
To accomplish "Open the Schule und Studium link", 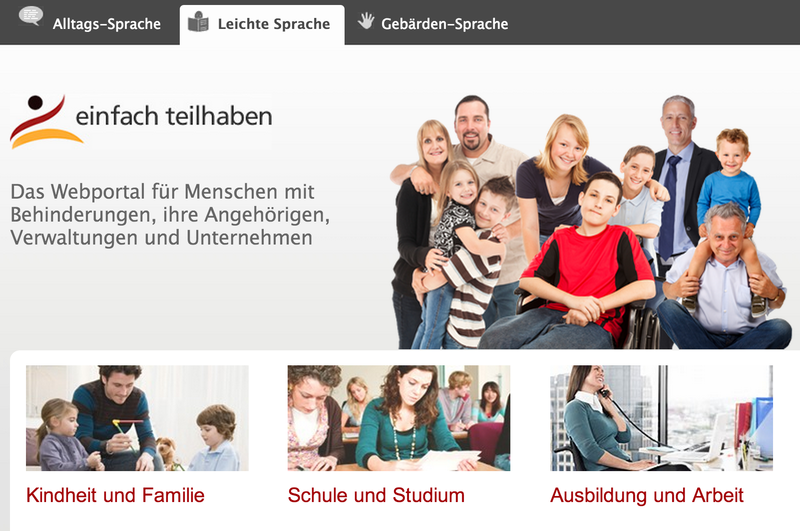I will click(376, 495).
